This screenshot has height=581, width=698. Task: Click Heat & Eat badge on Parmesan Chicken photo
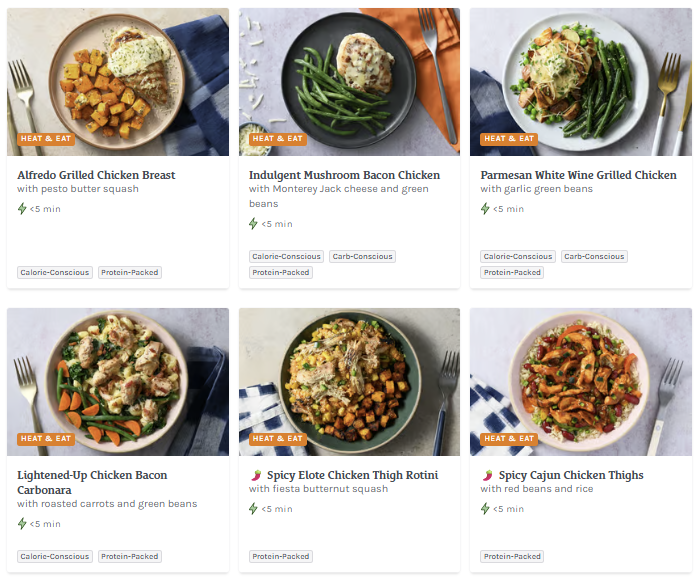(508, 139)
